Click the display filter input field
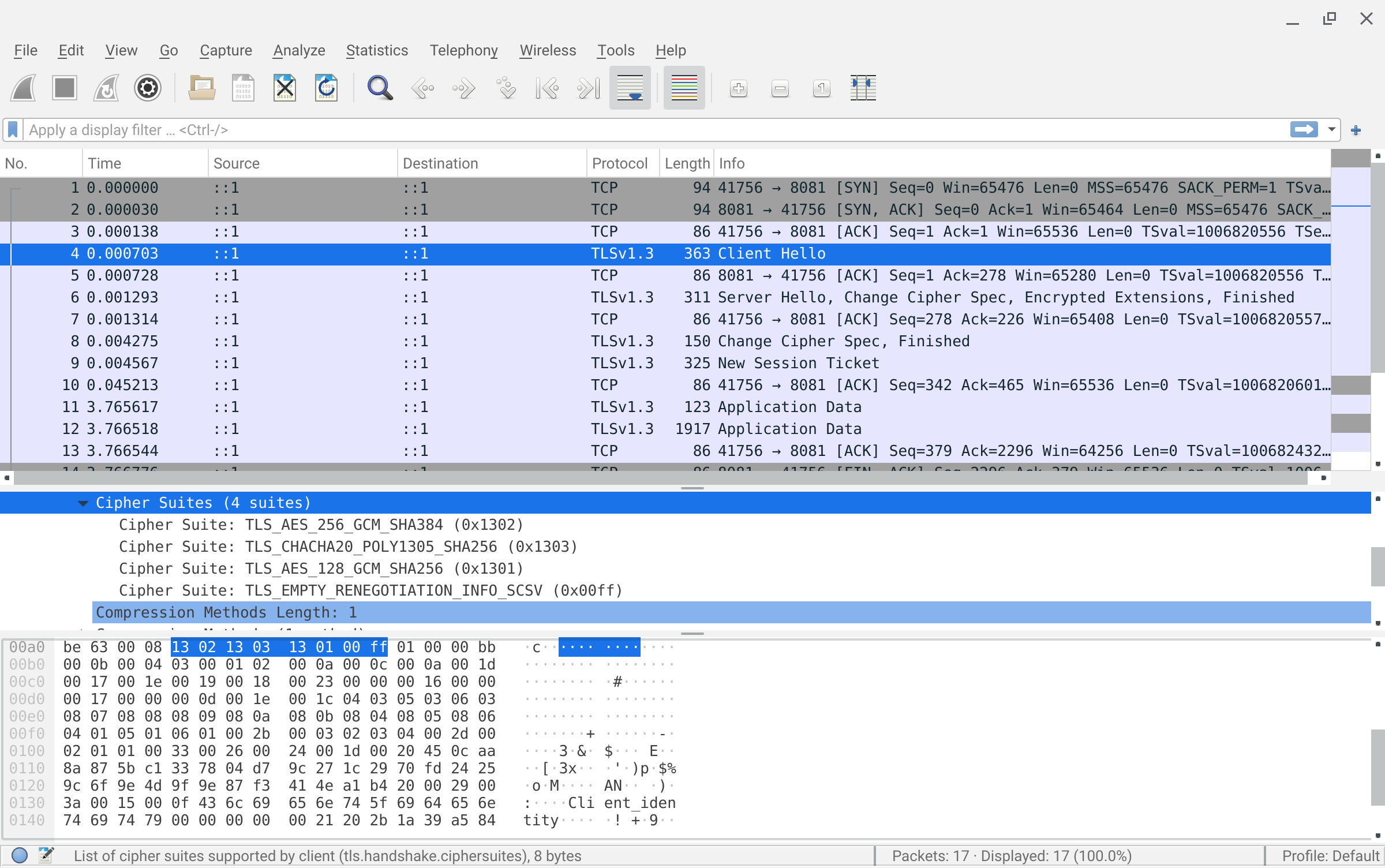The width and height of the screenshot is (1385, 868). tap(635, 130)
